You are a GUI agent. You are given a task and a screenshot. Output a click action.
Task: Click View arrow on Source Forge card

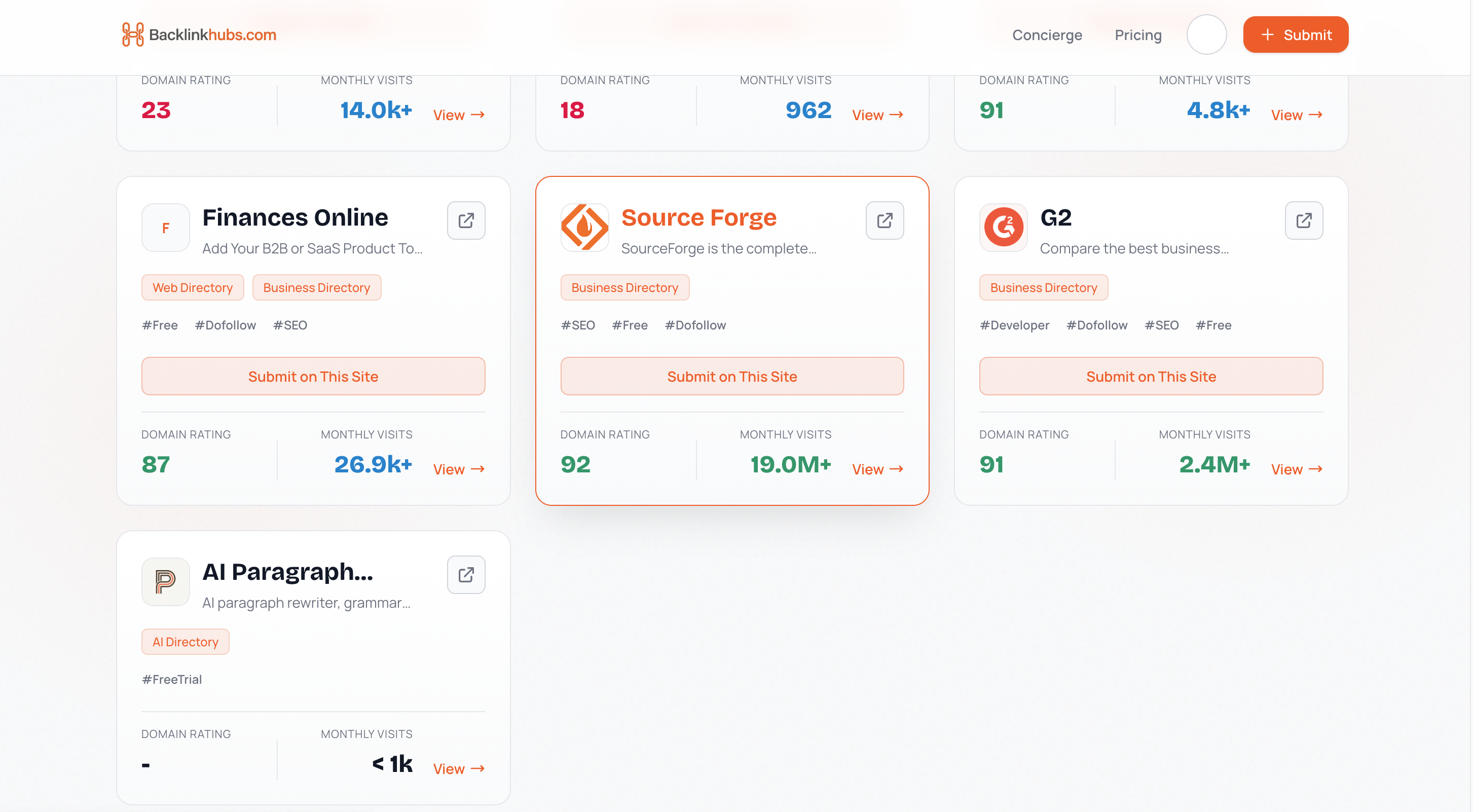877,469
